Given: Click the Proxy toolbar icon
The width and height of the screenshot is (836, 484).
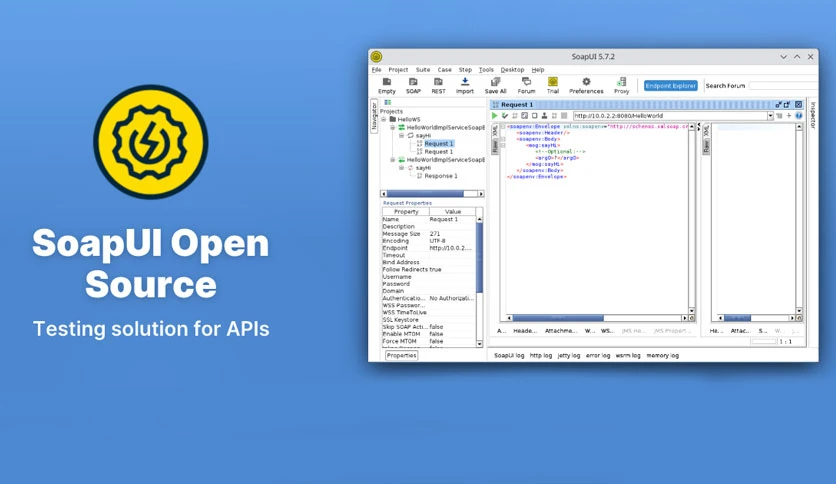Looking at the screenshot, I should click(x=622, y=82).
